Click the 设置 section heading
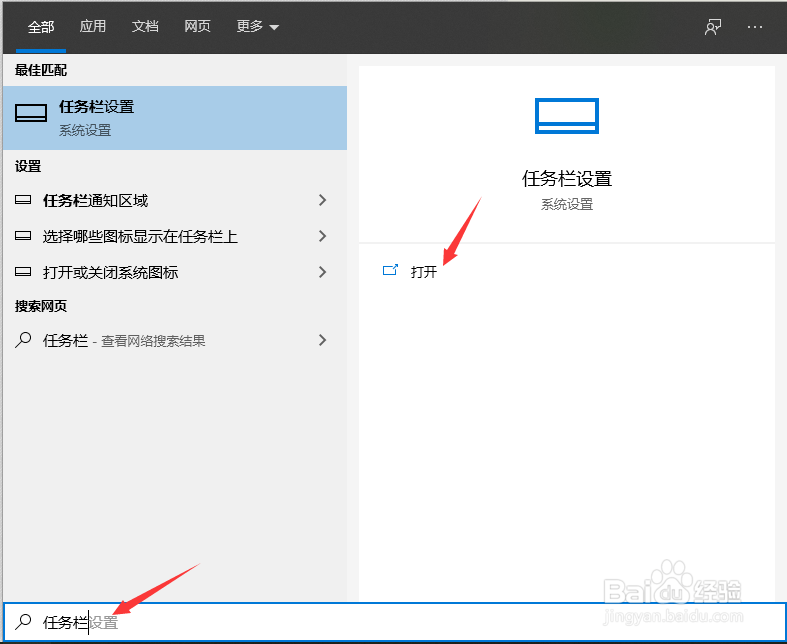Screen dimensions: 787x644 click(28, 166)
